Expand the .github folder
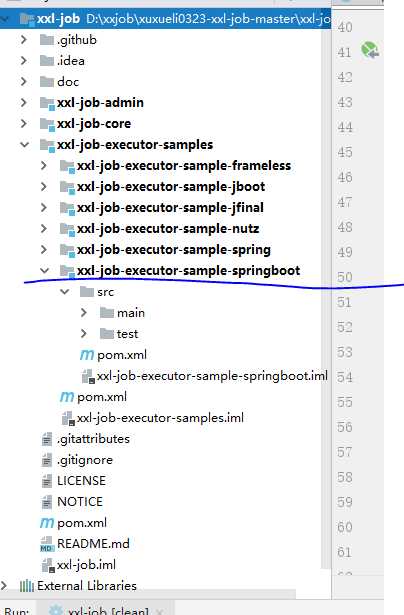The width and height of the screenshot is (404, 615). coord(24,40)
